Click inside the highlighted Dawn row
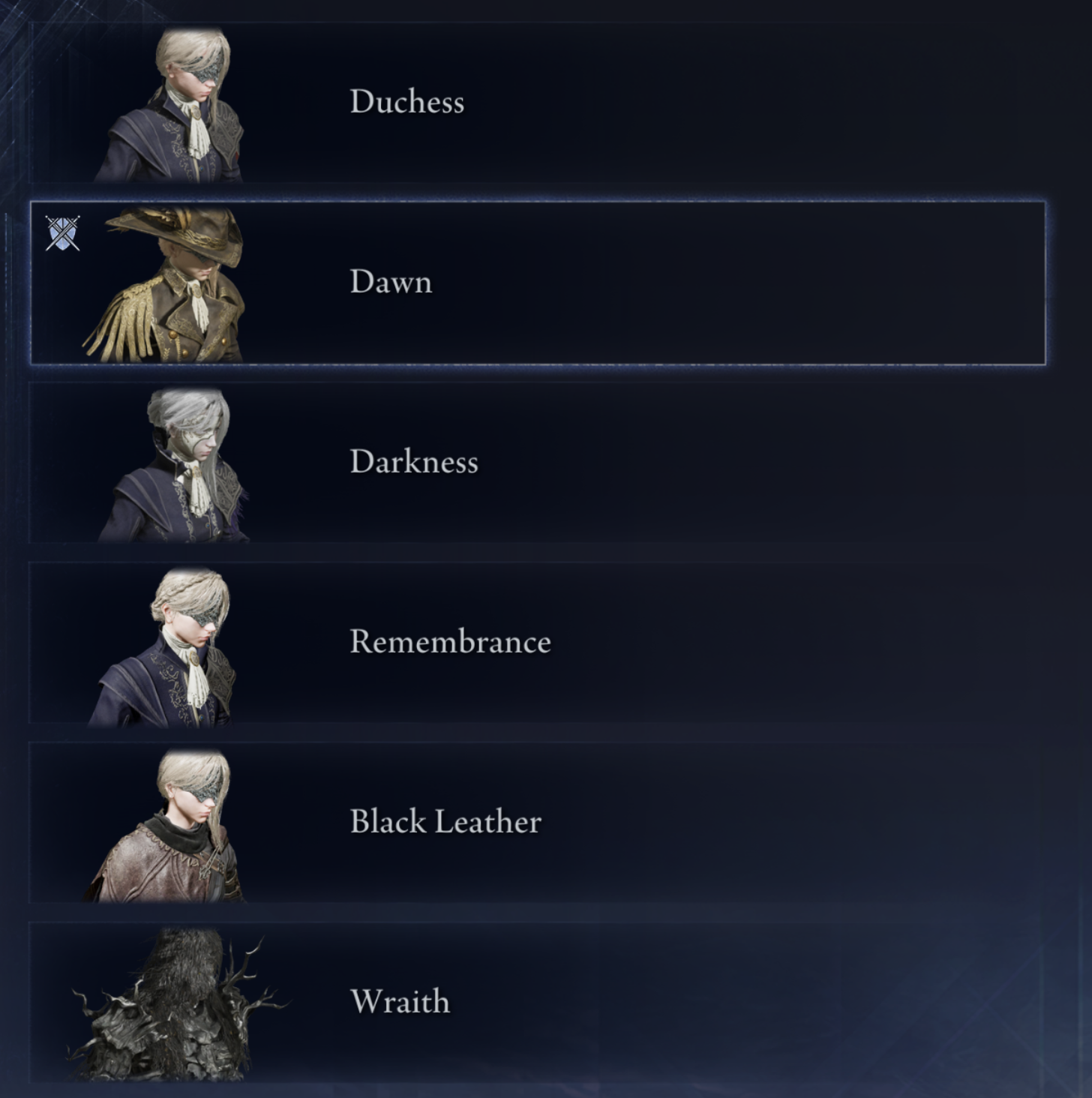The width and height of the screenshot is (1092, 1098). pyautogui.click(x=750, y=283)
